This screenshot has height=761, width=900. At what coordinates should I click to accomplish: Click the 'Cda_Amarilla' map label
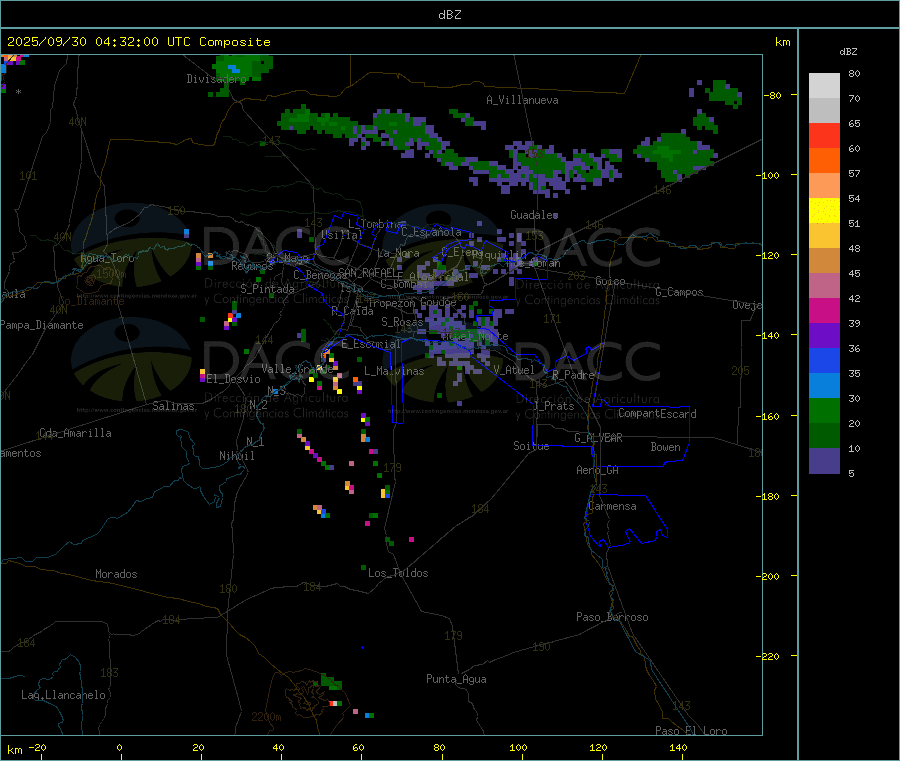point(75,433)
